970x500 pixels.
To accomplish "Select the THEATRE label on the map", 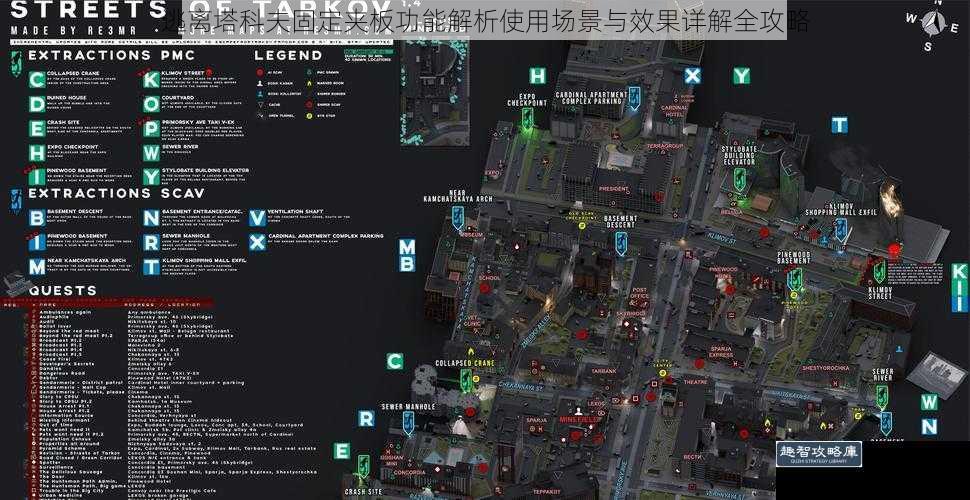I will point(695,382).
